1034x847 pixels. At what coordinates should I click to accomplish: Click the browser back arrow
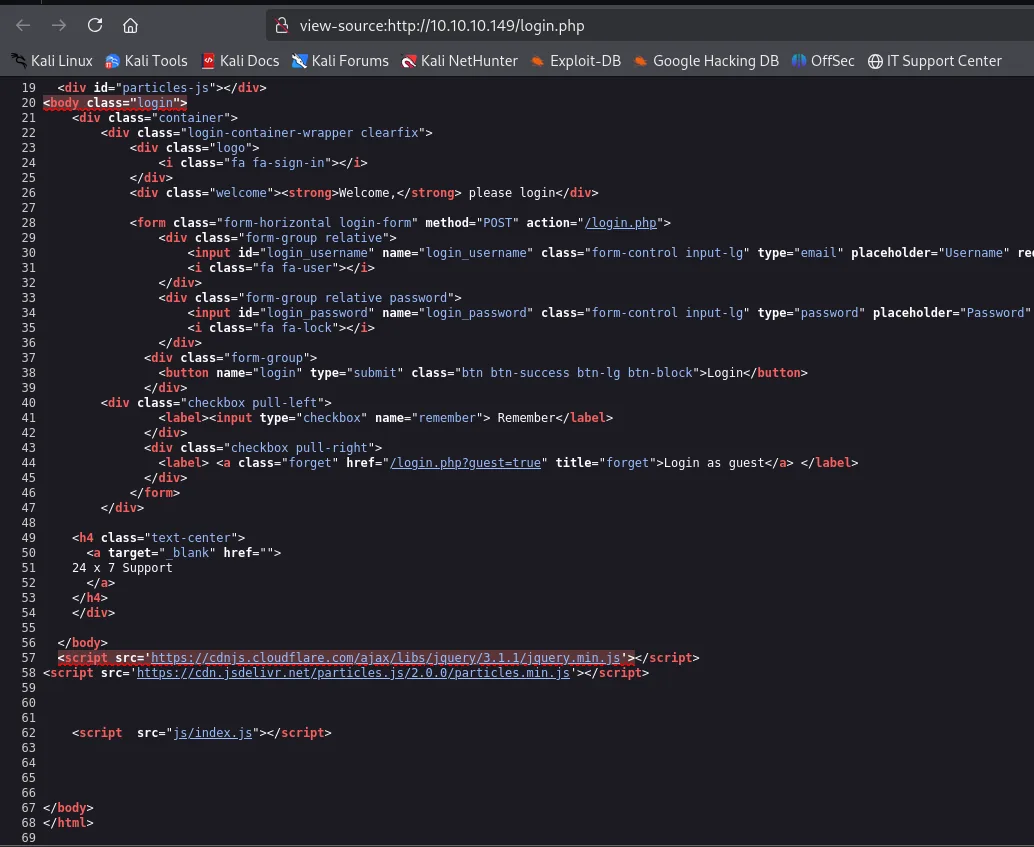[23, 26]
